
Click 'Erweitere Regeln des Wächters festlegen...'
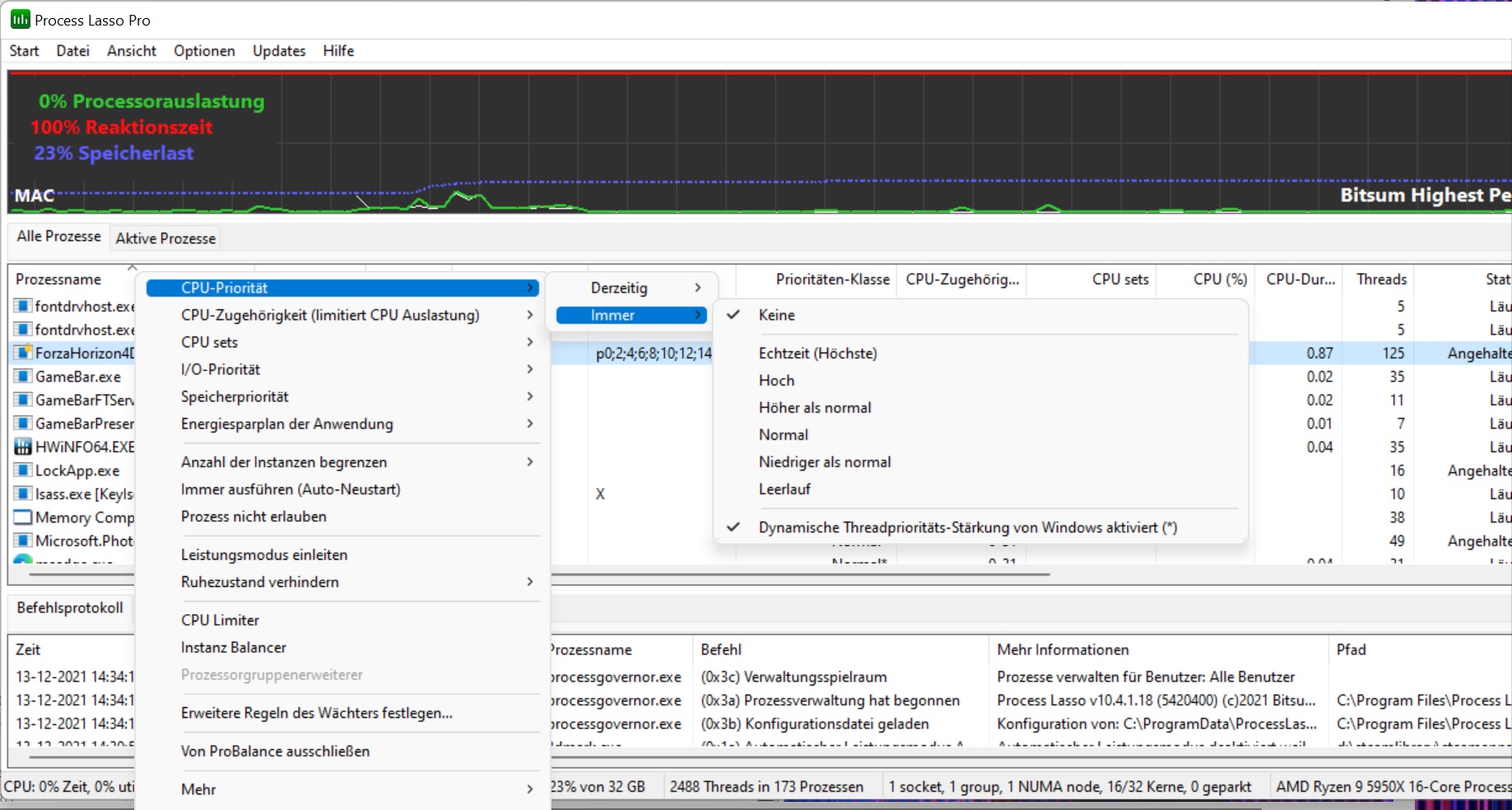click(x=342, y=713)
